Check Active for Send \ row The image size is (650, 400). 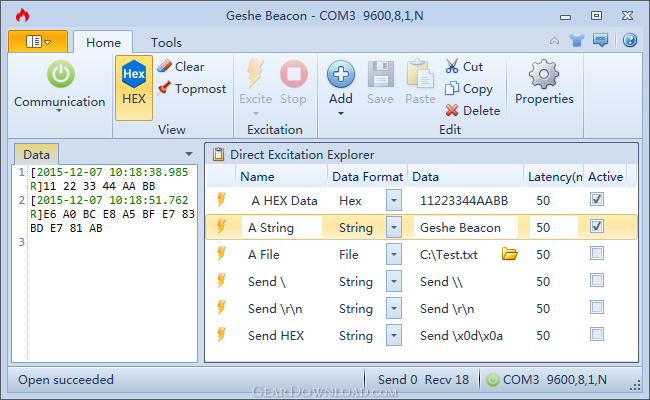point(597,280)
